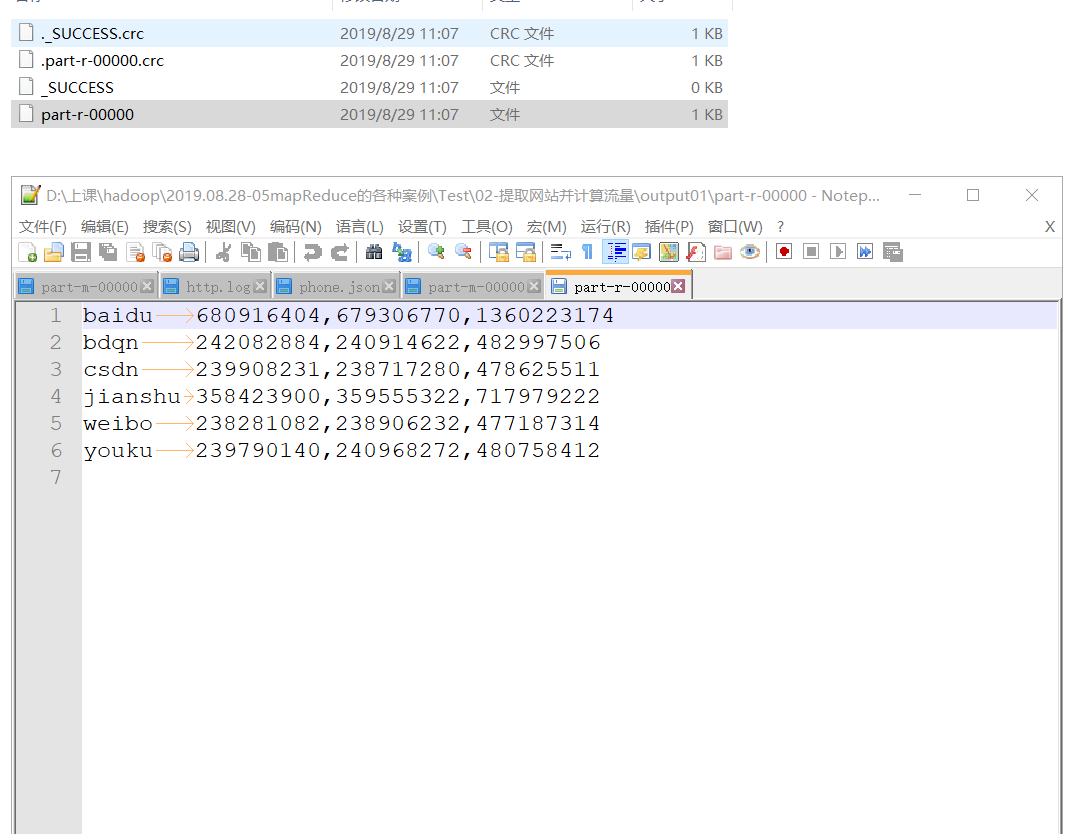Open the Function List panel icon

pos(695,252)
